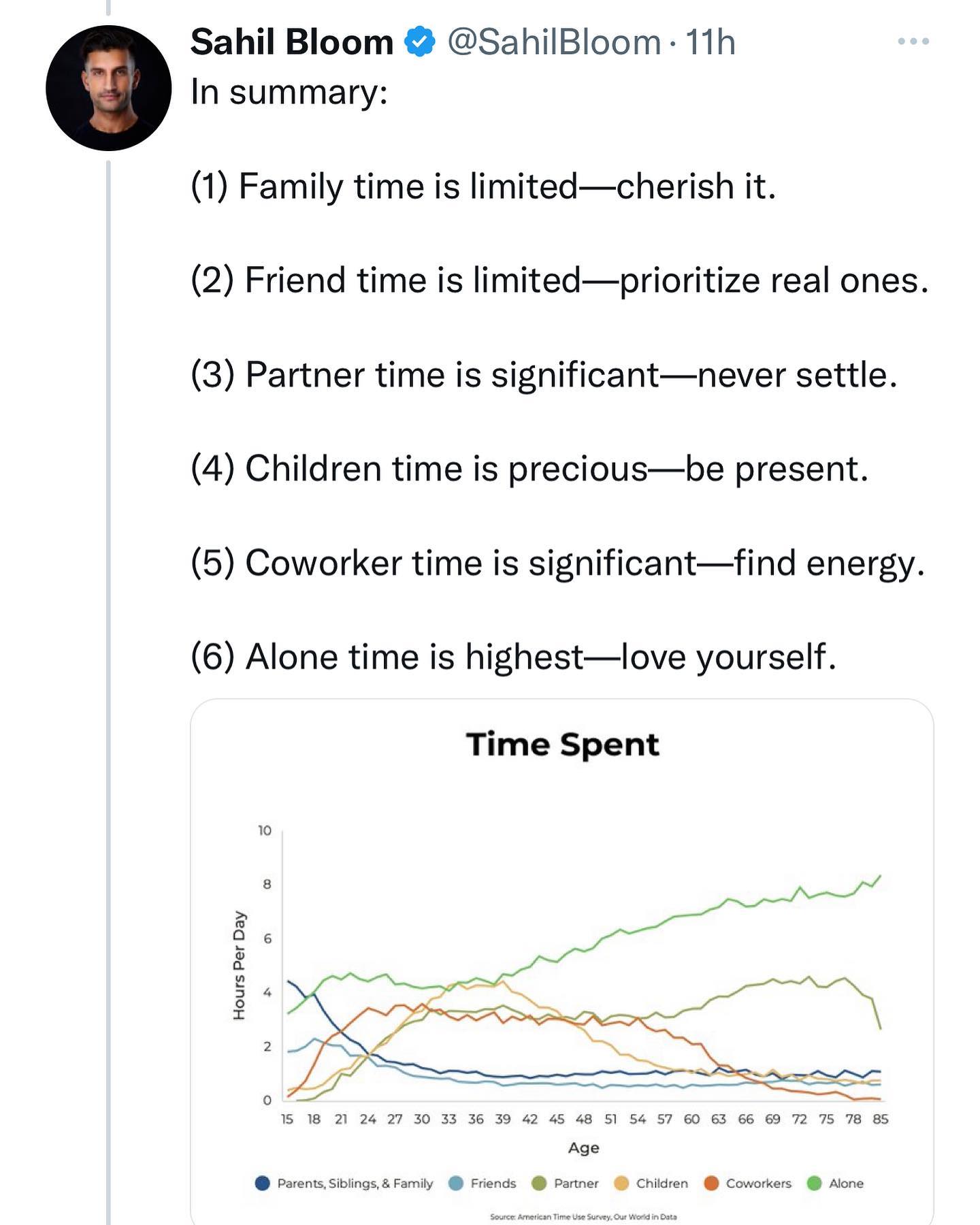Click the green Alone legend dot
The image size is (980, 1225).
(814, 1183)
